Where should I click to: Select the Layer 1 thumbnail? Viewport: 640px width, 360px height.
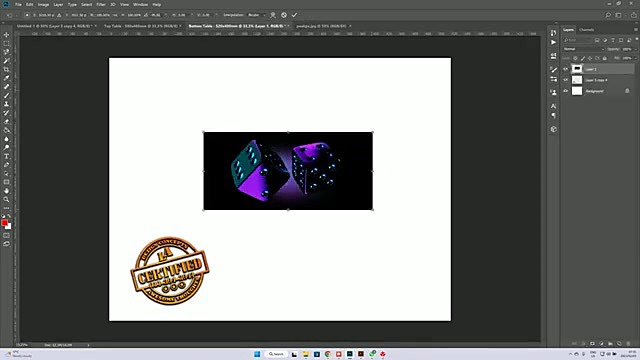tap(577, 69)
